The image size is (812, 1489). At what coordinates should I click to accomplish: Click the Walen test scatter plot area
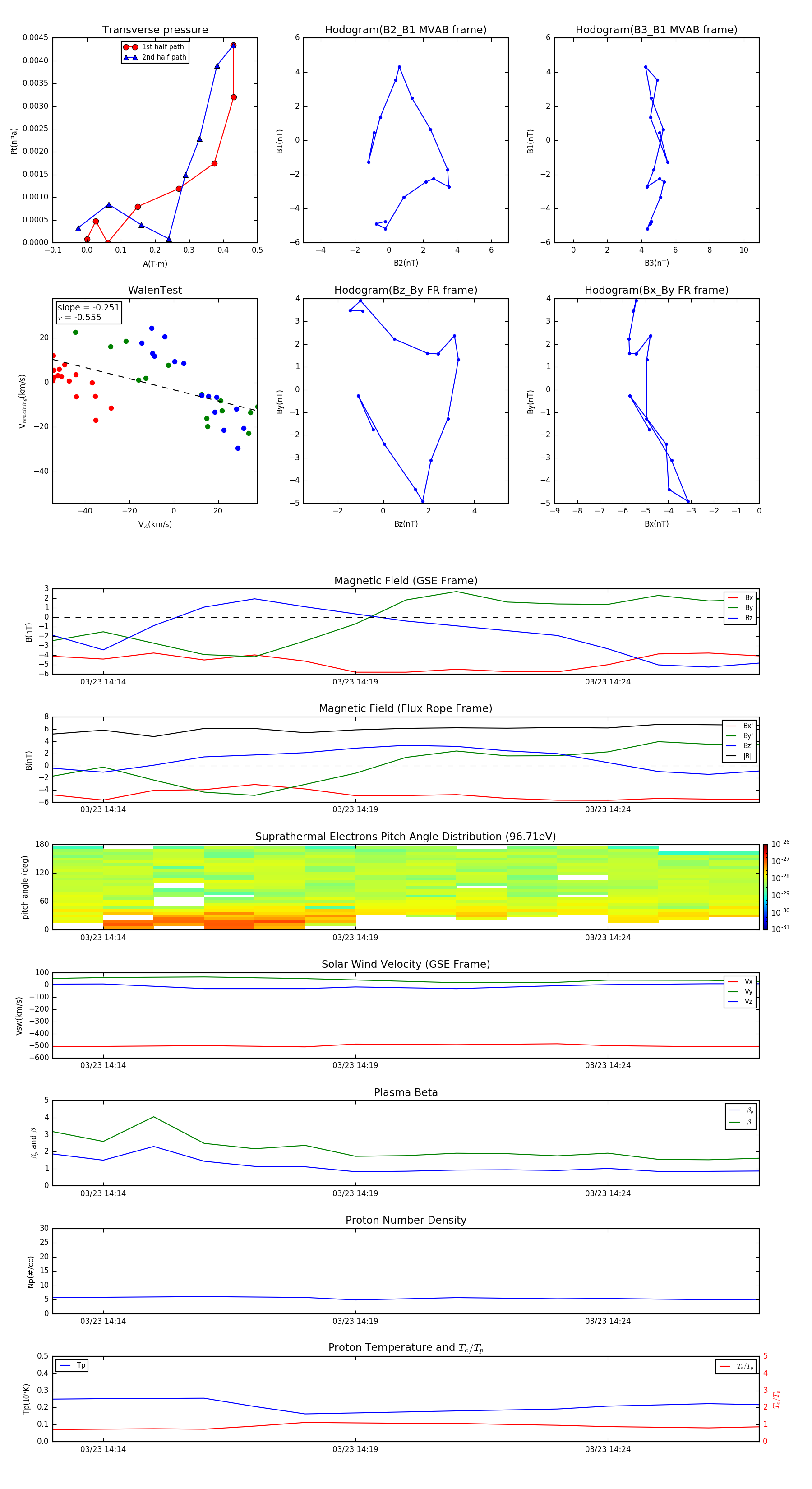click(x=155, y=401)
